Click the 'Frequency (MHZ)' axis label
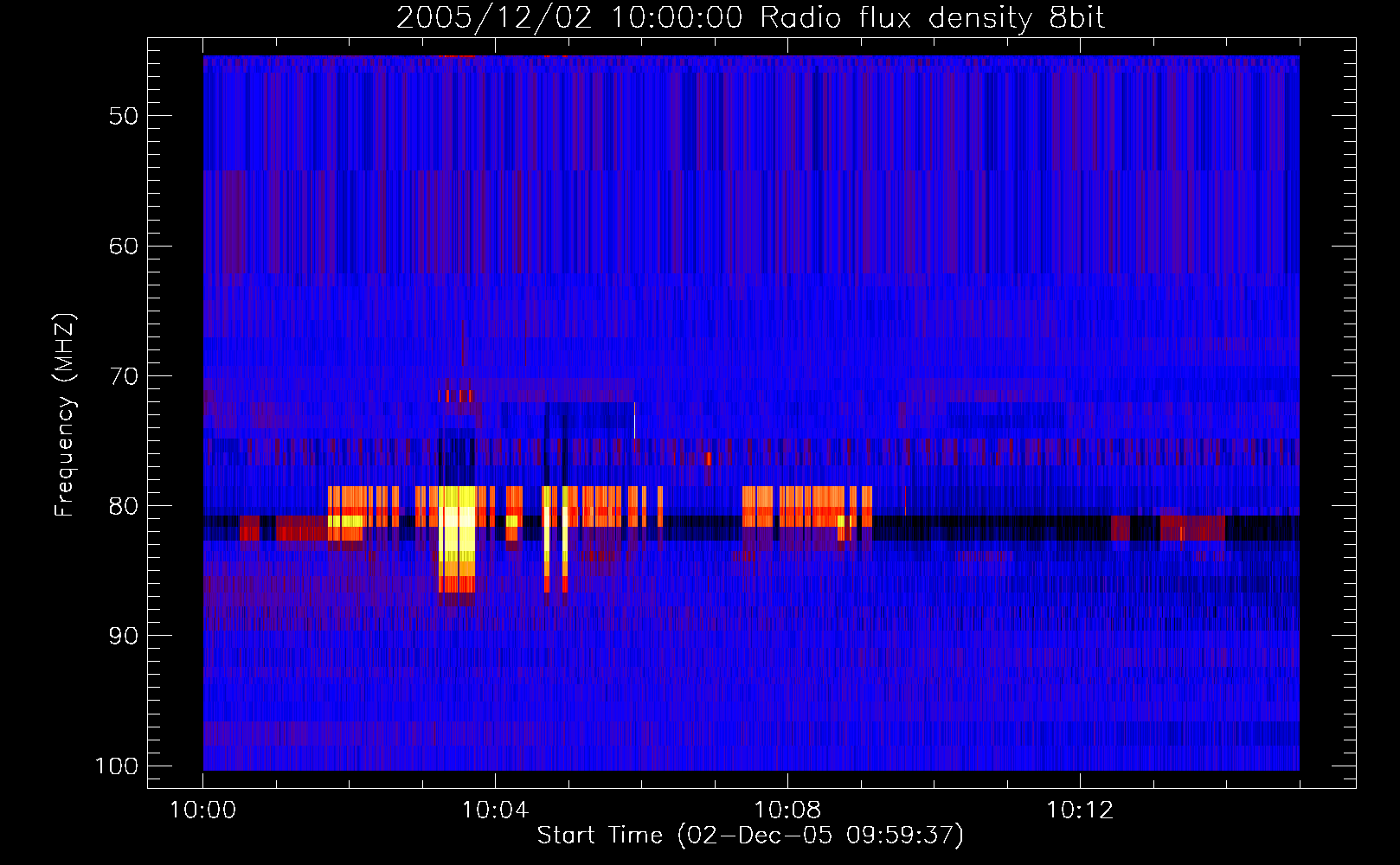Viewport: 1400px width, 865px height. (x=65, y=415)
